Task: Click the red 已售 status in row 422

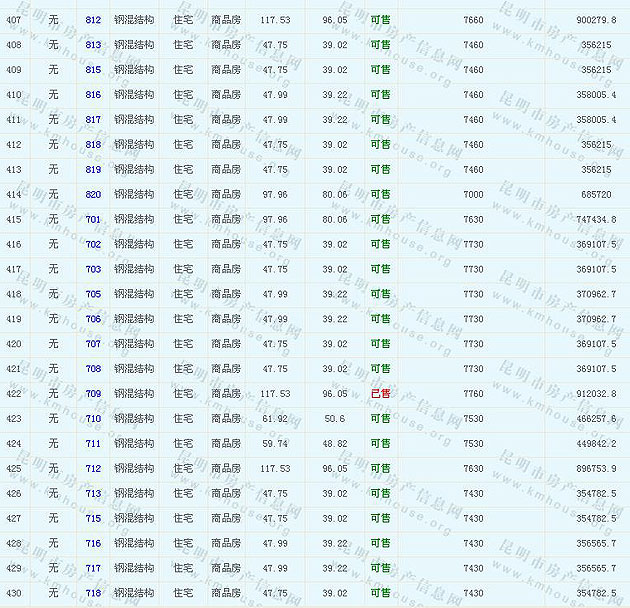Action: click(x=380, y=394)
